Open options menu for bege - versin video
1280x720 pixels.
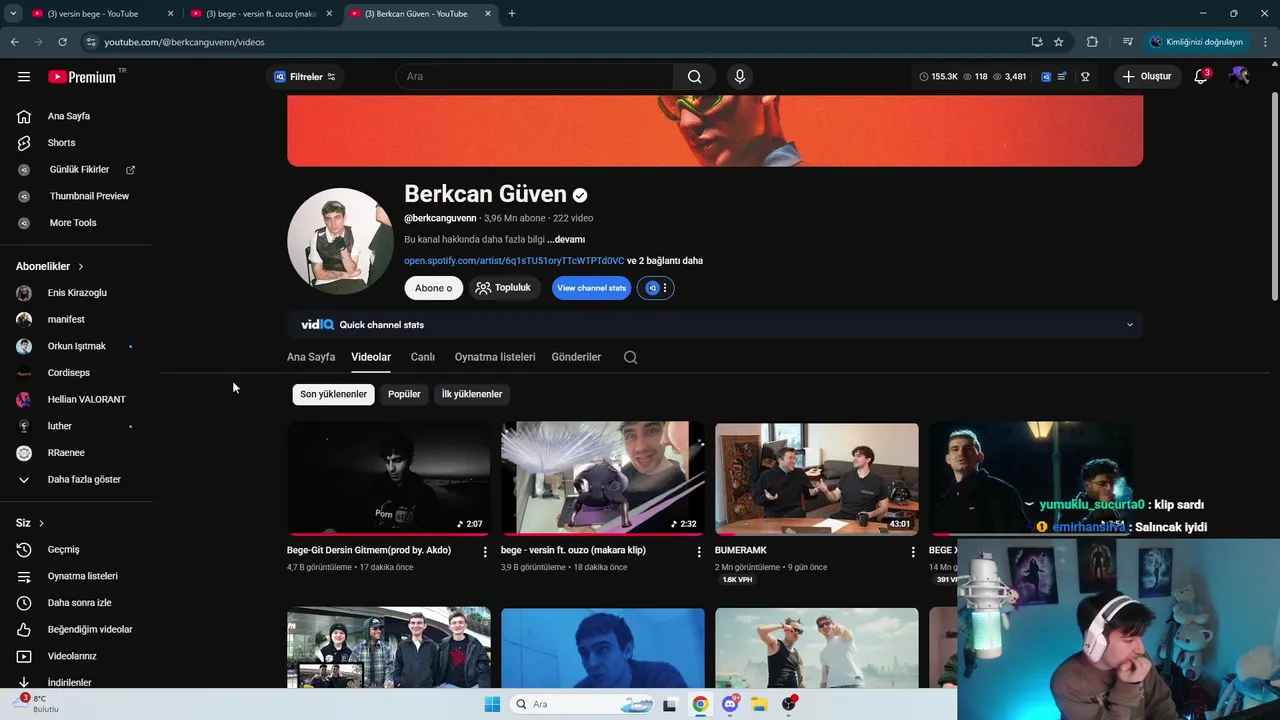699,551
